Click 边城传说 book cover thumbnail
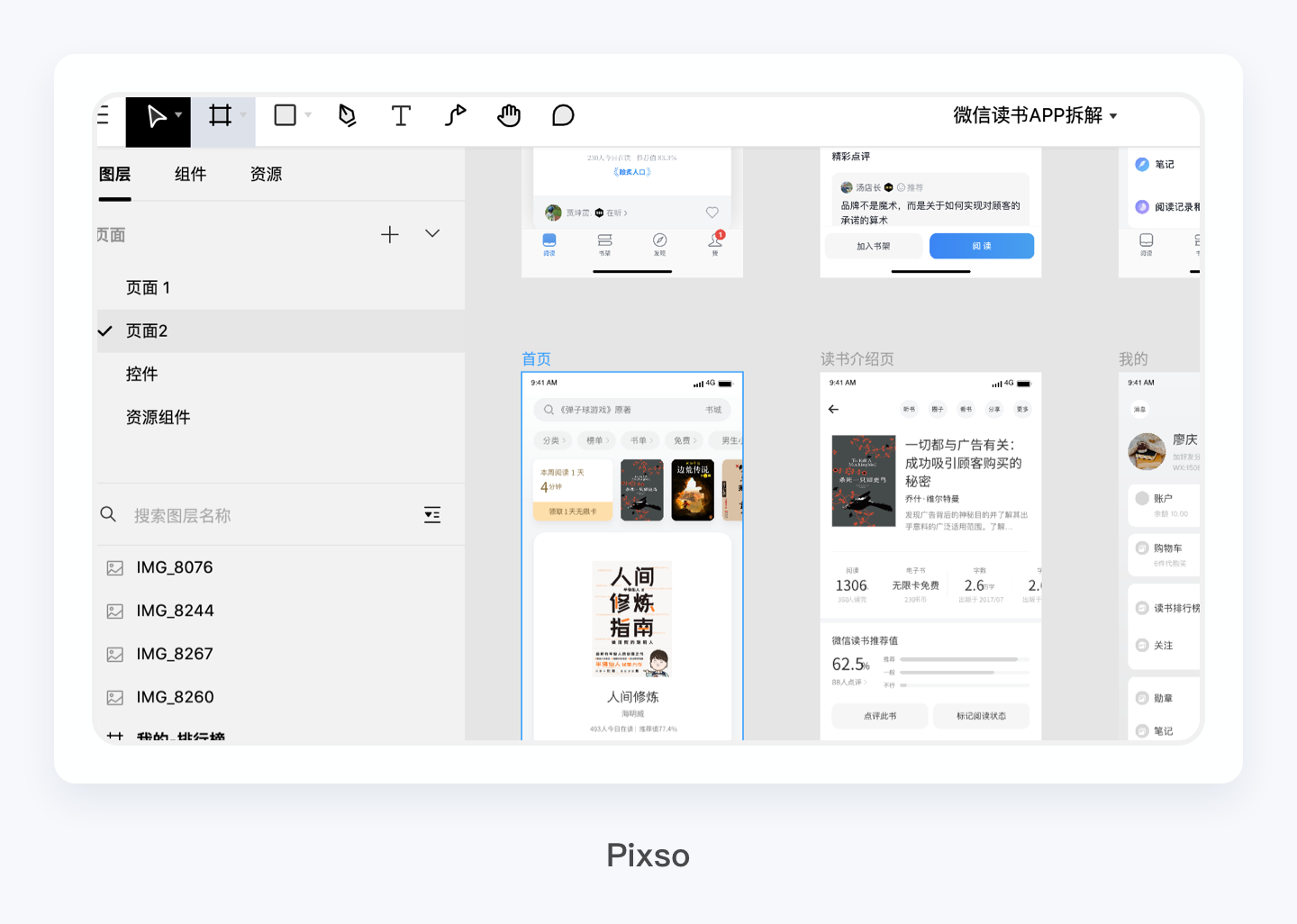Viewport: 1297px width, 924px height. point(693,490)
